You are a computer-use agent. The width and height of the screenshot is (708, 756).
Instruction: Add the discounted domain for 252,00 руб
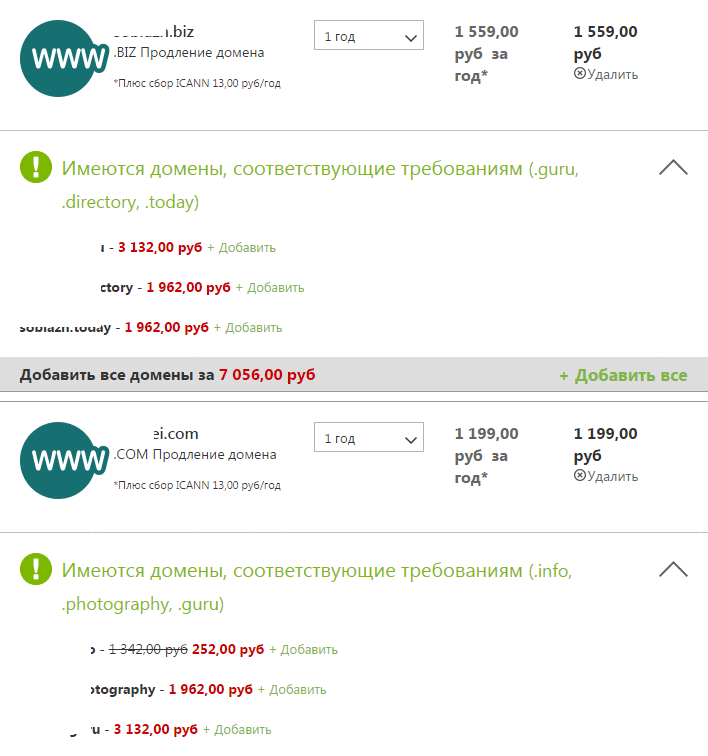303,650
